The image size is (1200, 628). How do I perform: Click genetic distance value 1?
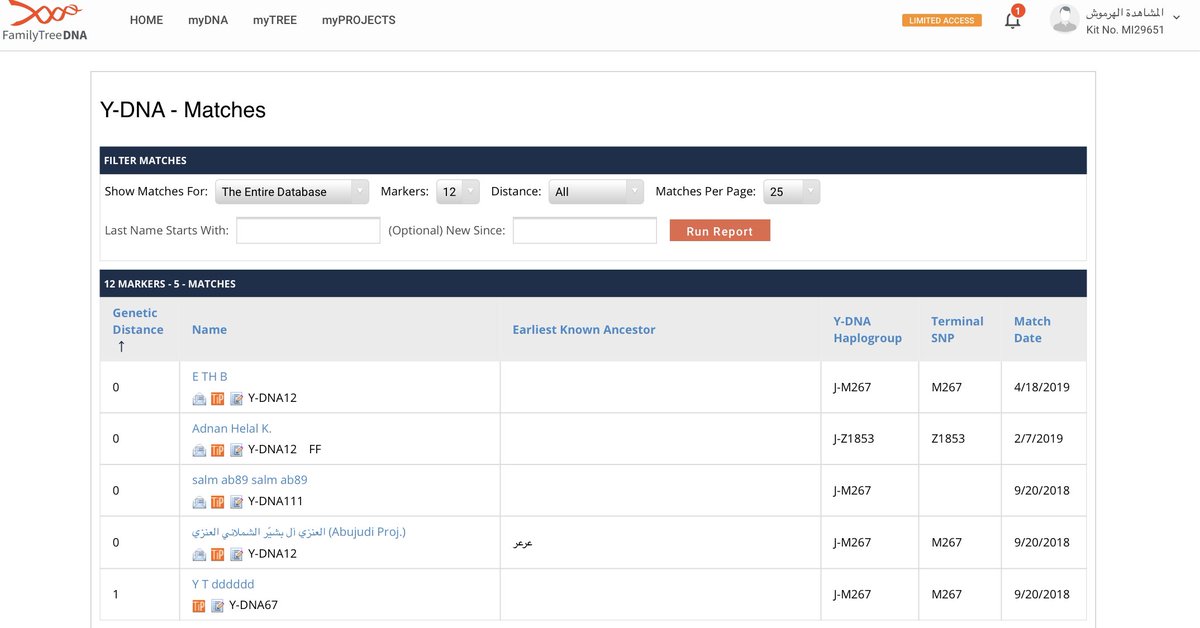116,595
